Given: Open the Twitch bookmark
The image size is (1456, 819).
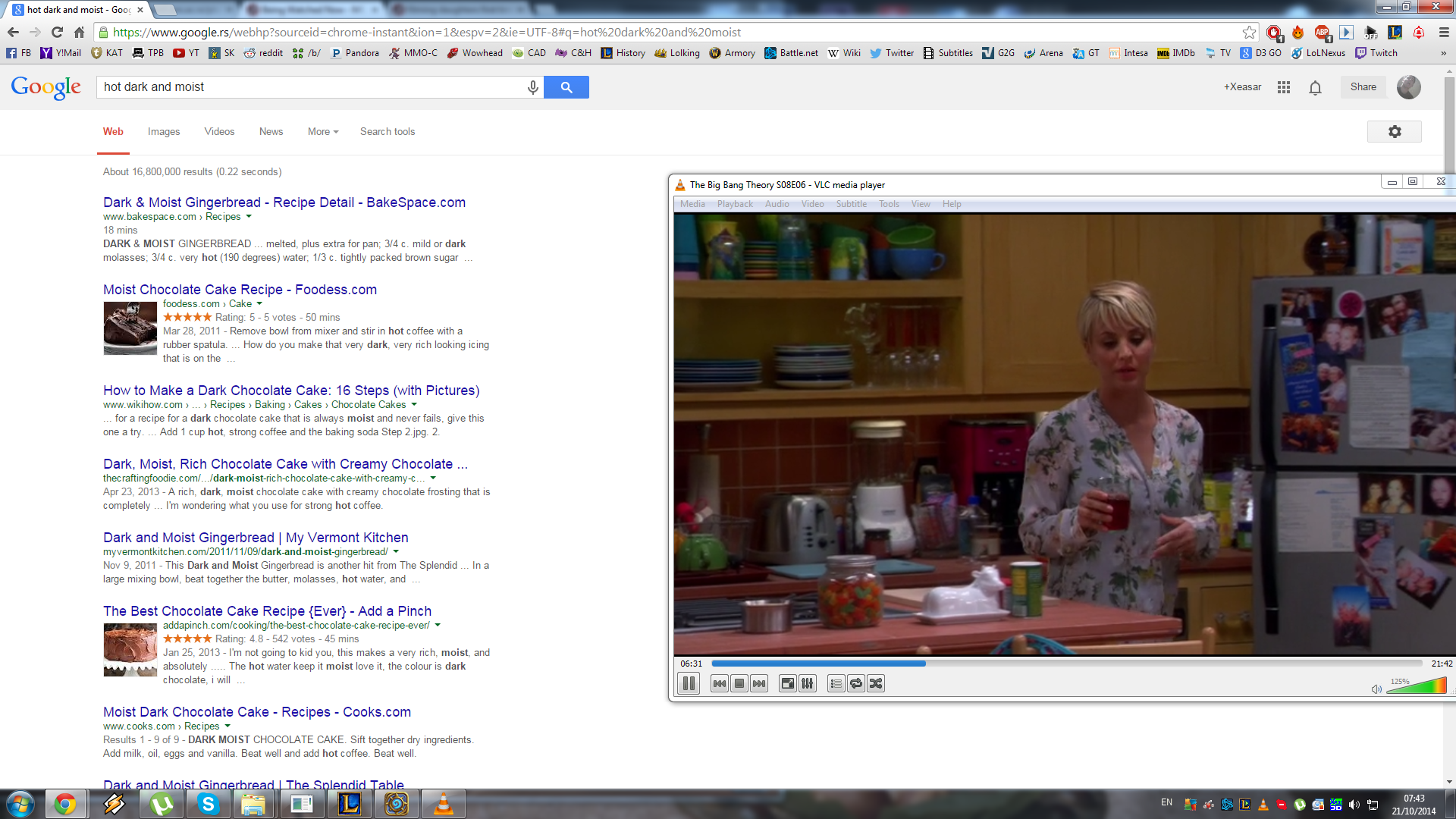Looking at the screenshot, I should 1376,53.
